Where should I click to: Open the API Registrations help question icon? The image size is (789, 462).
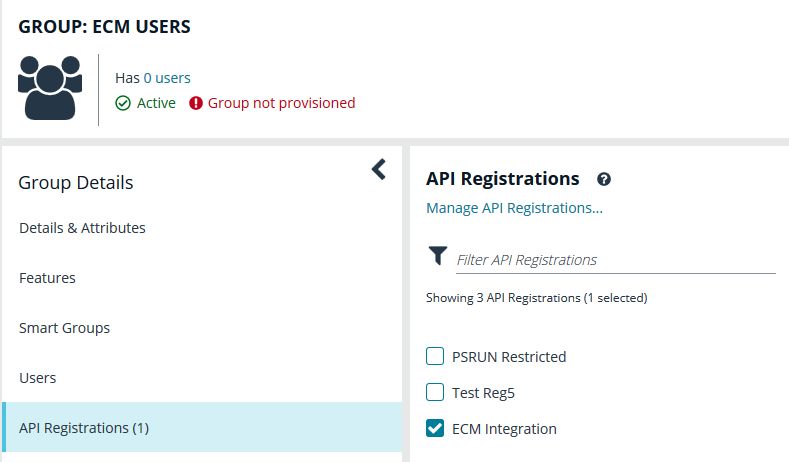(x=604, y=179)
